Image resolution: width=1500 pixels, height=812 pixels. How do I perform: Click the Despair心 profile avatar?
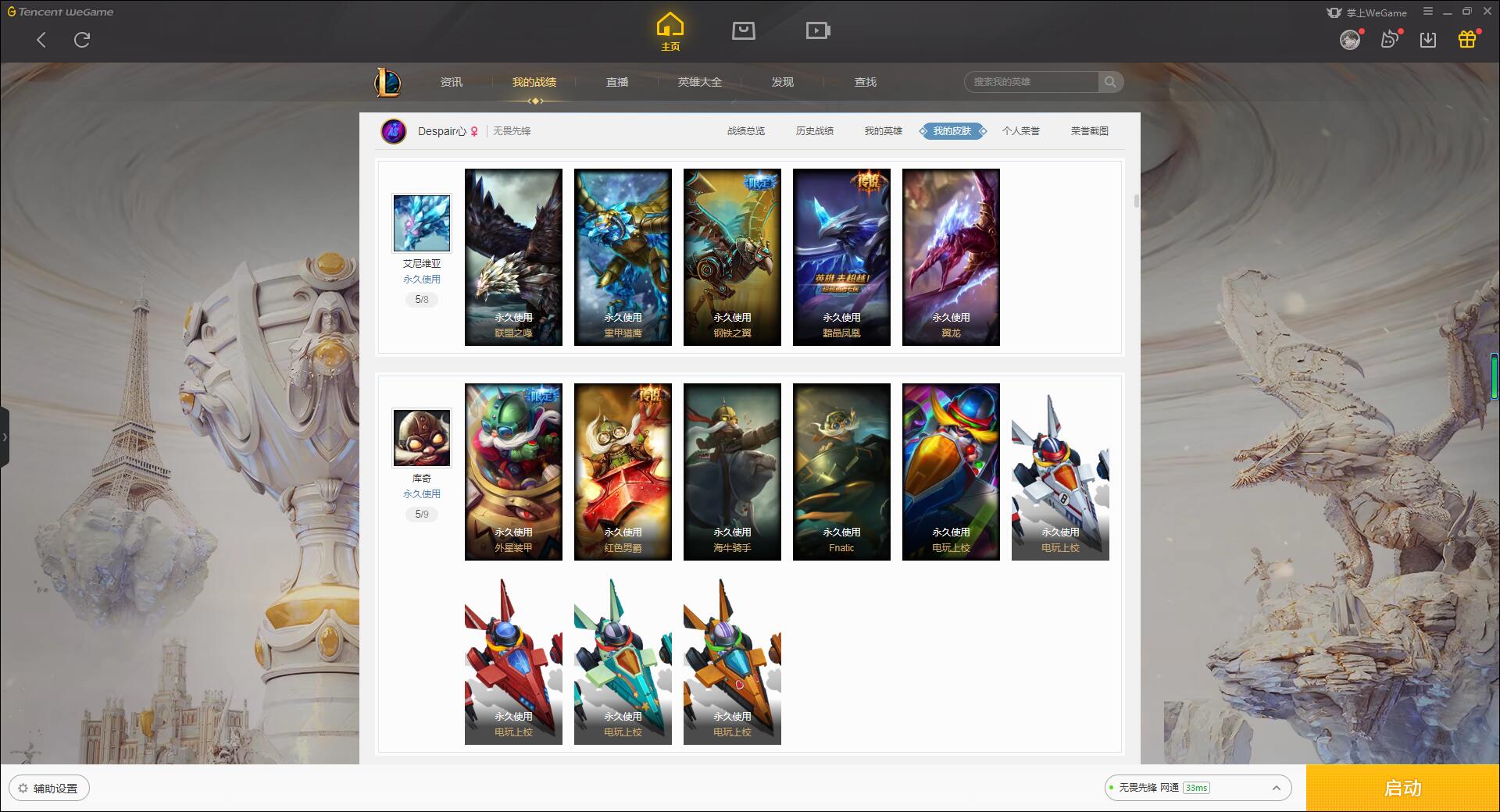[x=394, y=131]
